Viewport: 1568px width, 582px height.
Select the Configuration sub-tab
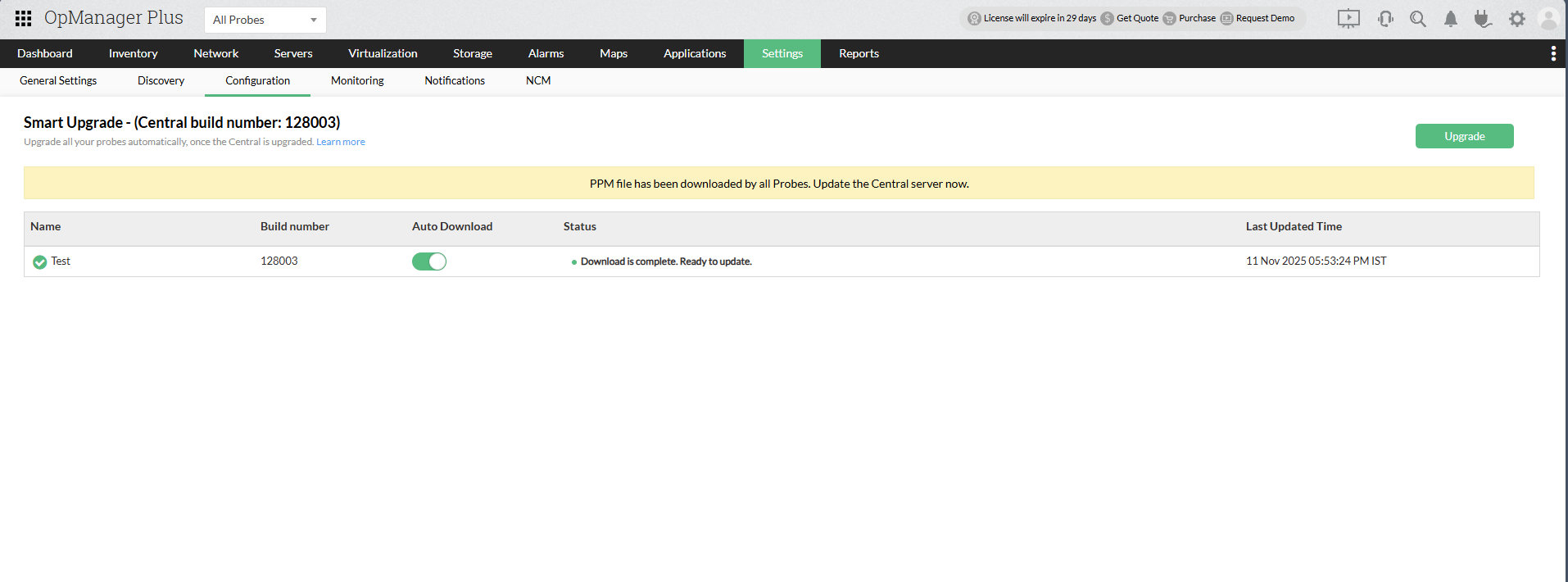[x=257, y=80]
